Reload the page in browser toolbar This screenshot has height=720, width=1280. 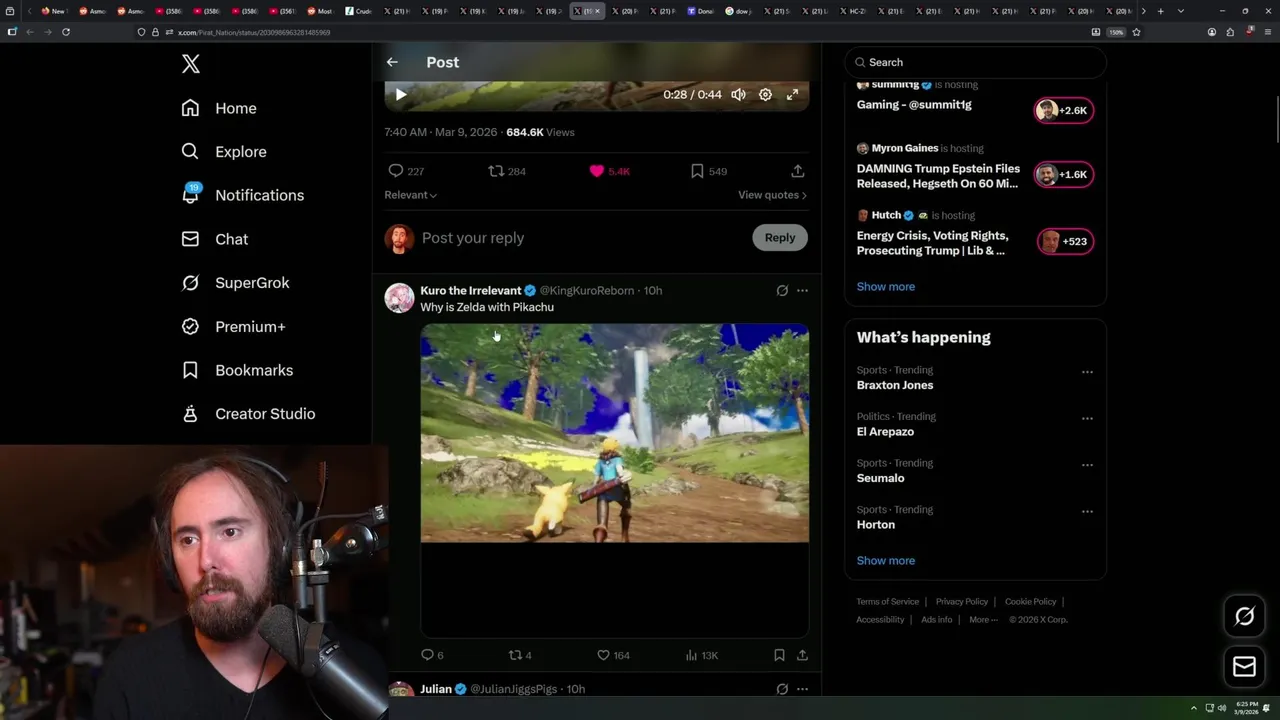[66, 32]
